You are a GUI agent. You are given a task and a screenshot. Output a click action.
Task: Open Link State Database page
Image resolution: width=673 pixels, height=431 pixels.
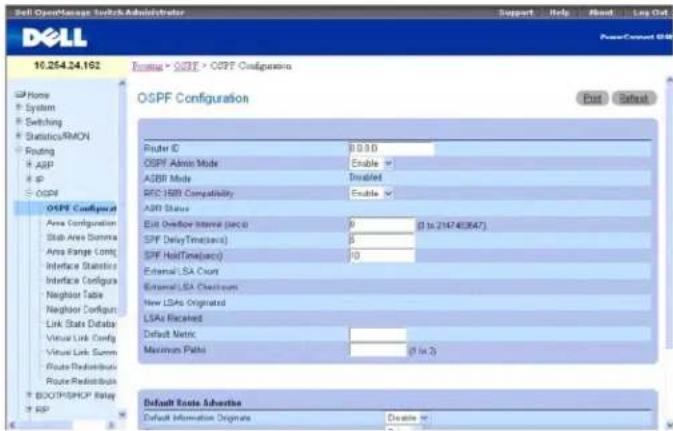tap(81, 324)
